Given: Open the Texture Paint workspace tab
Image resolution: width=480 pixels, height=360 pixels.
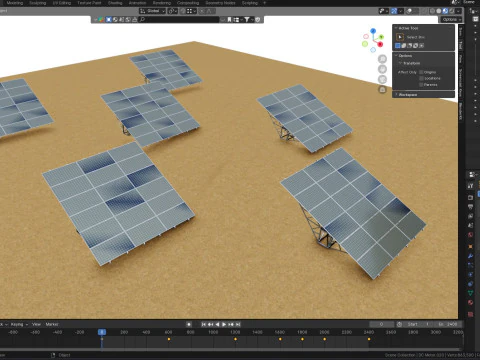Looking at the screenshot, I should pyautogui.click(x=89, y=3).
